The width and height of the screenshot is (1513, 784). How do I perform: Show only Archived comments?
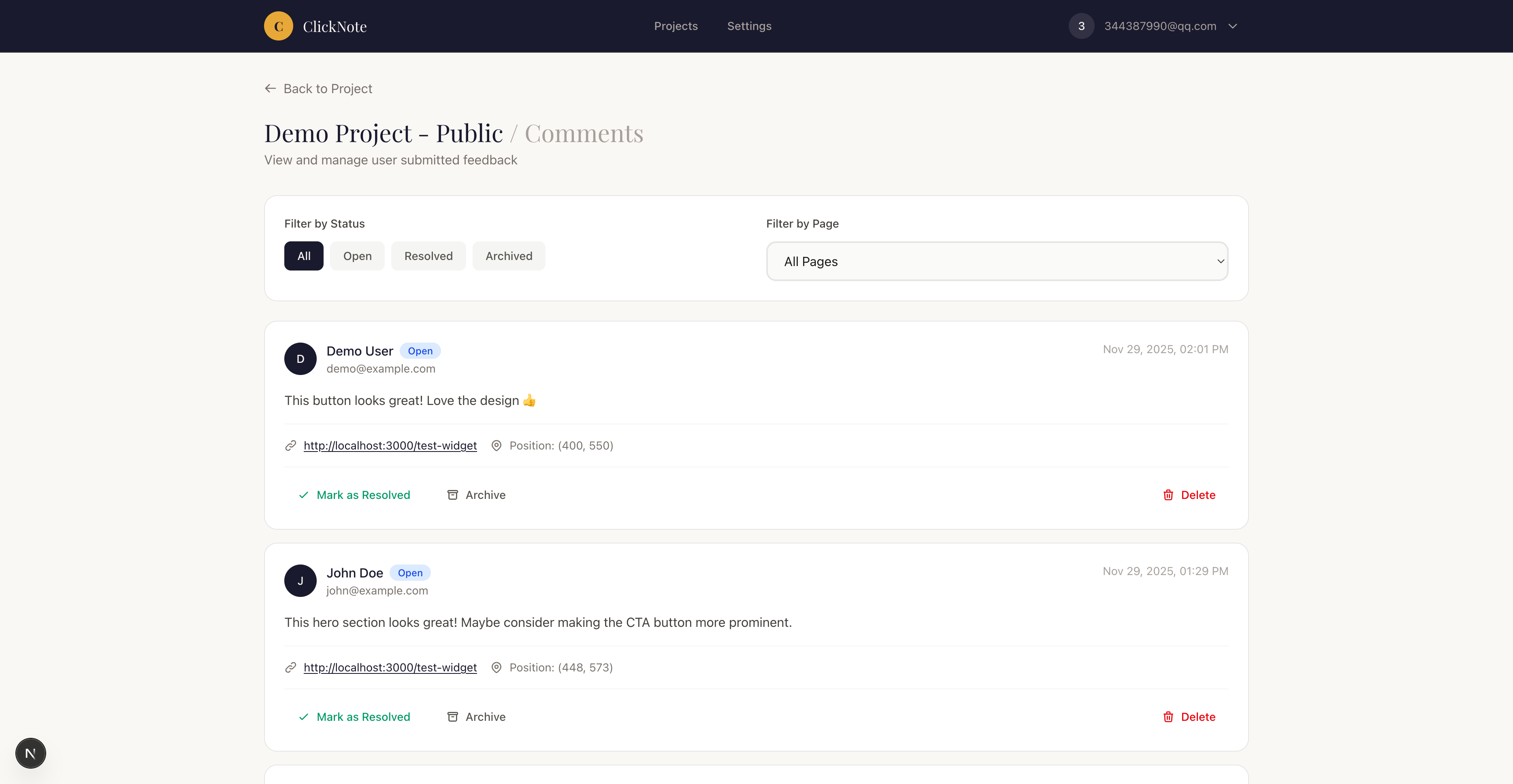[x=509, y=256]
